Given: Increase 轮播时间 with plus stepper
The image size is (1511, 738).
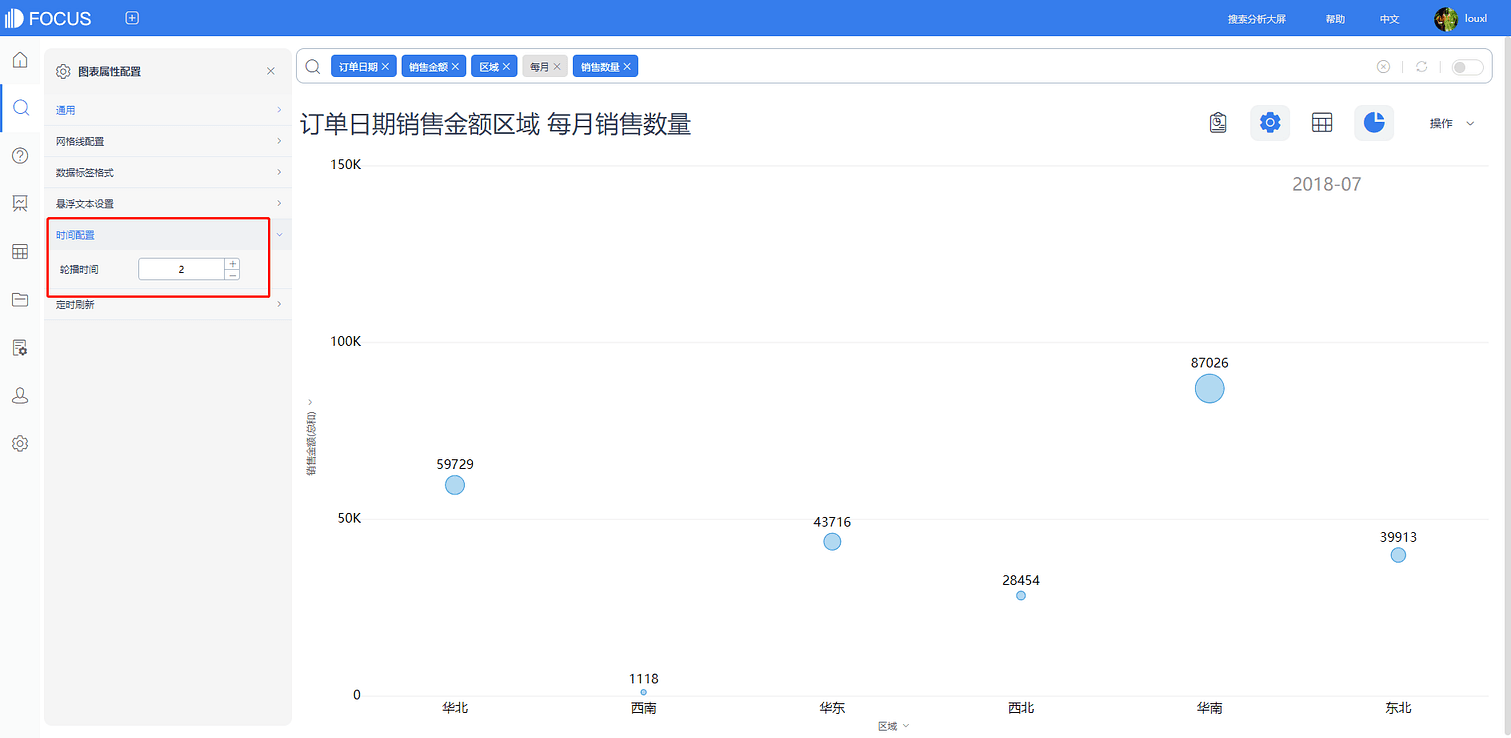Looking at the screenshot, I should 232,264.
